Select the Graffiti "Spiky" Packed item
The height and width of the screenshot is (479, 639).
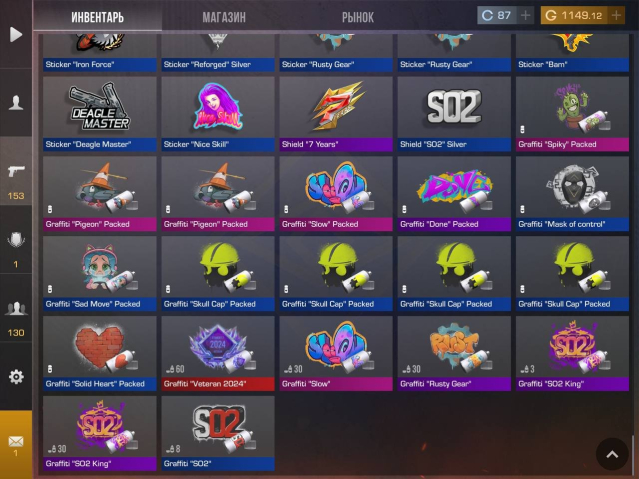point(572,114)
